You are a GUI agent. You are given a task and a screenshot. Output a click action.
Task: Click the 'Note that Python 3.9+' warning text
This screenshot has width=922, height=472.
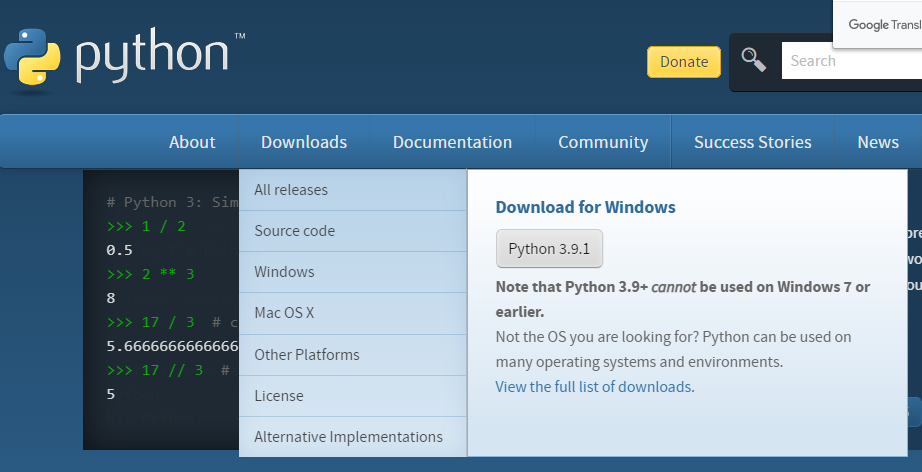point(683,299)
